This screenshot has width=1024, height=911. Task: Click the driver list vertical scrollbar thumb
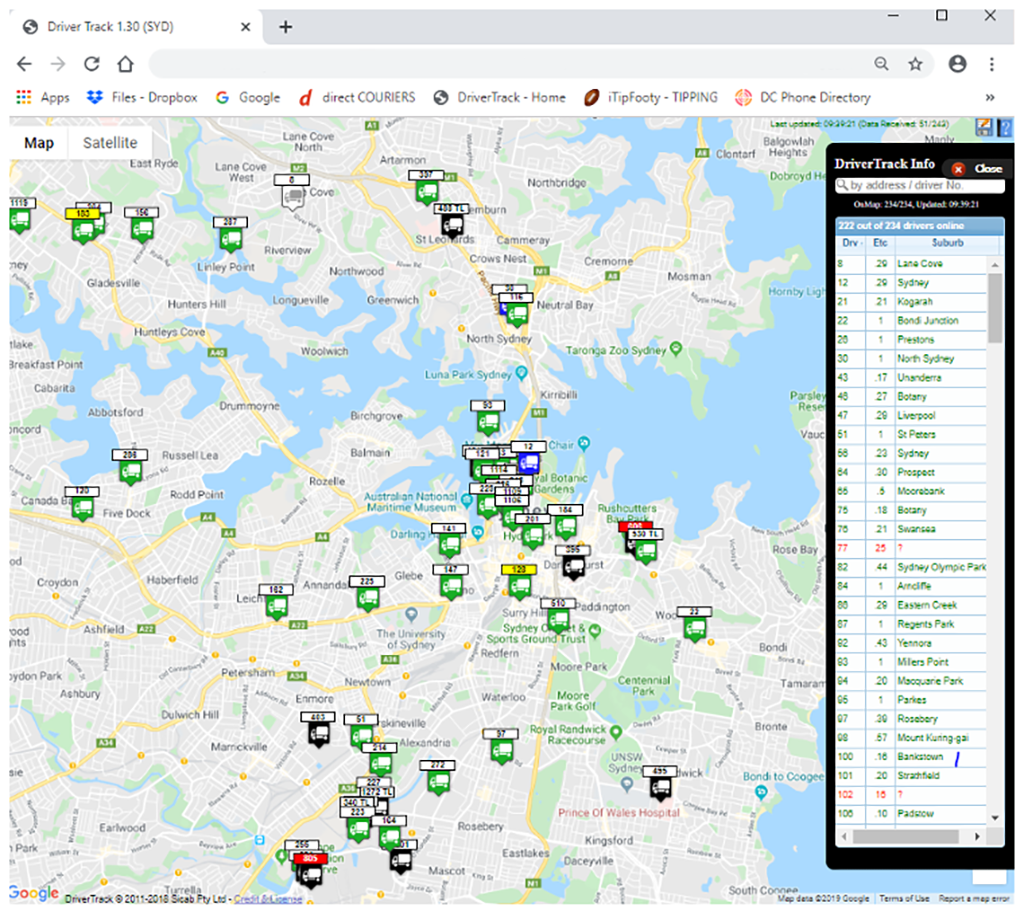[x=995, y=308]
